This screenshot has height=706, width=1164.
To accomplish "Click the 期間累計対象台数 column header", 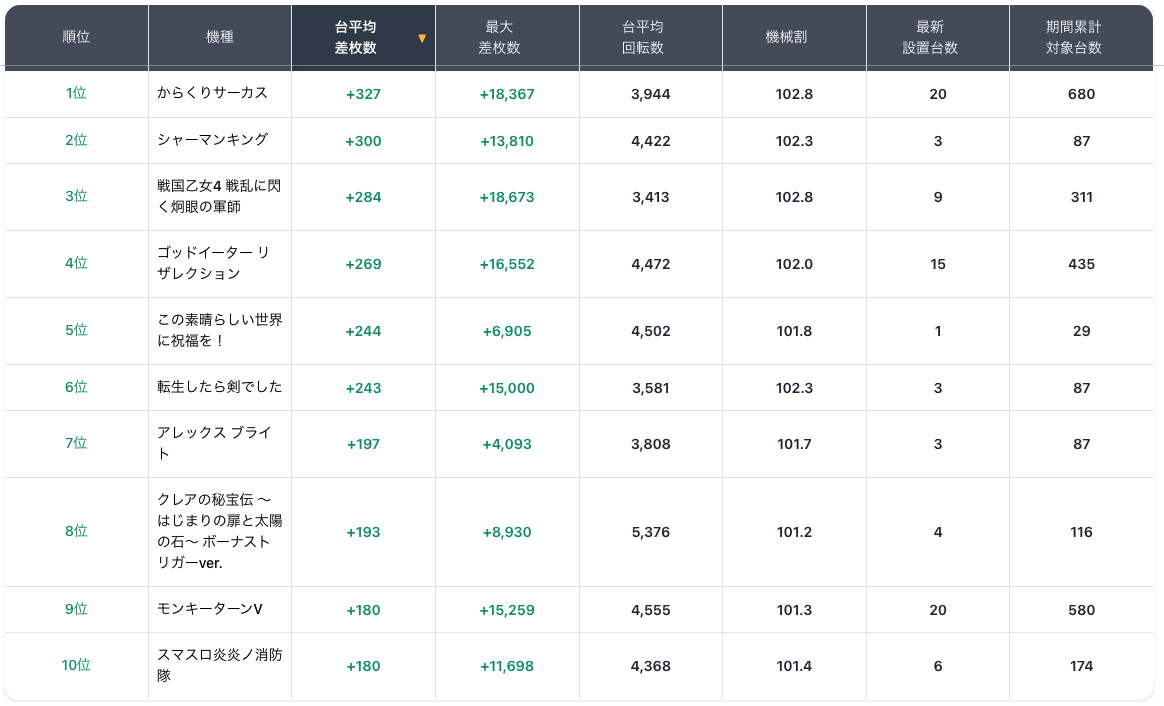I will pyautogui.click(x=1081, y=37).
